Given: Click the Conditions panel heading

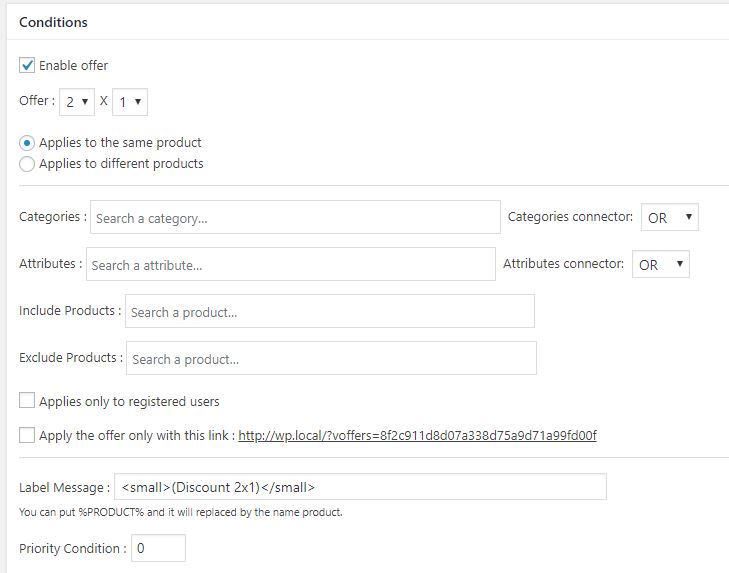Looking at the screenshot, I should (54, 22).
